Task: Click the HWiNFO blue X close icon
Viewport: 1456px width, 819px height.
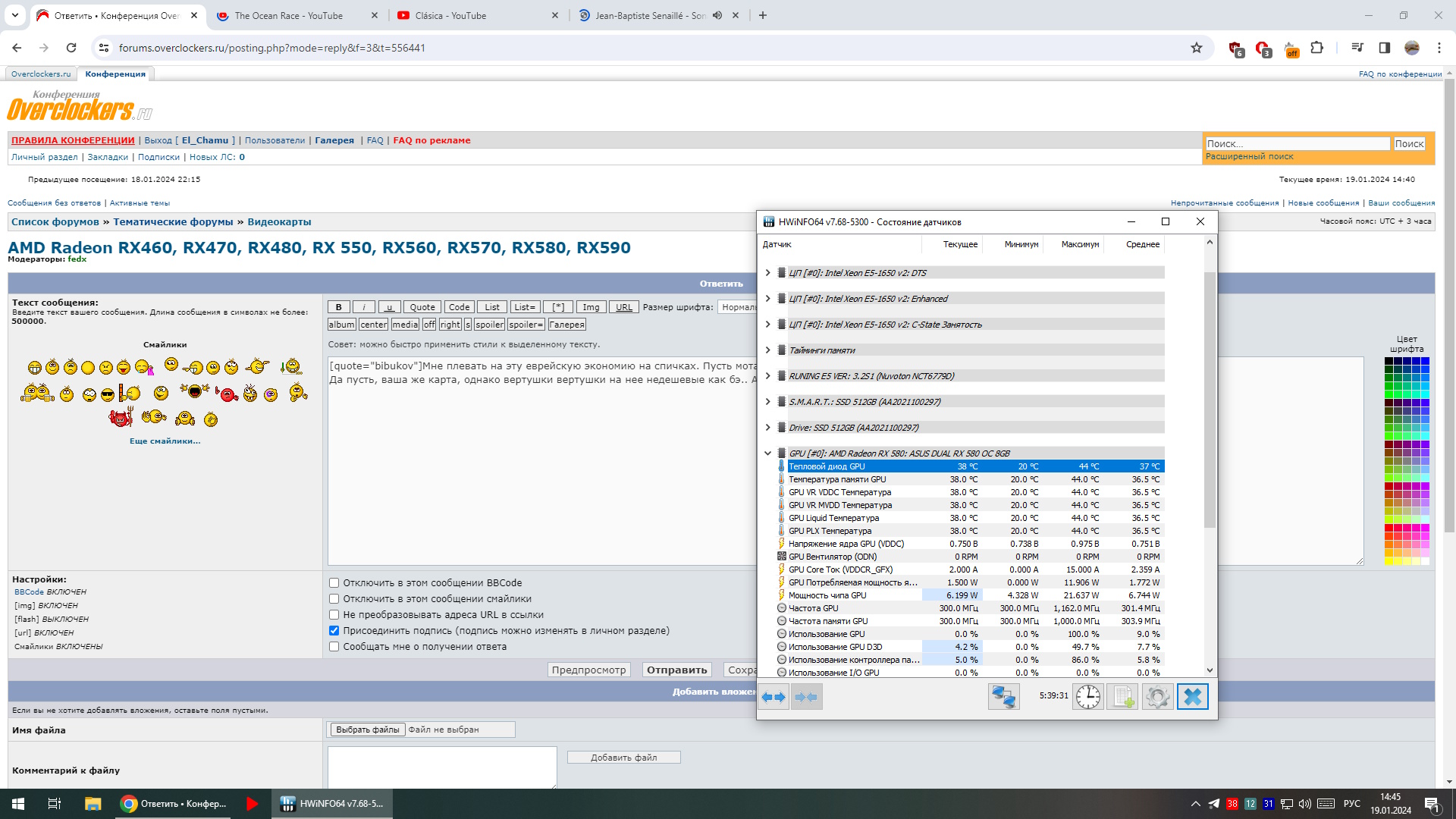Action: click(1192, 696)
